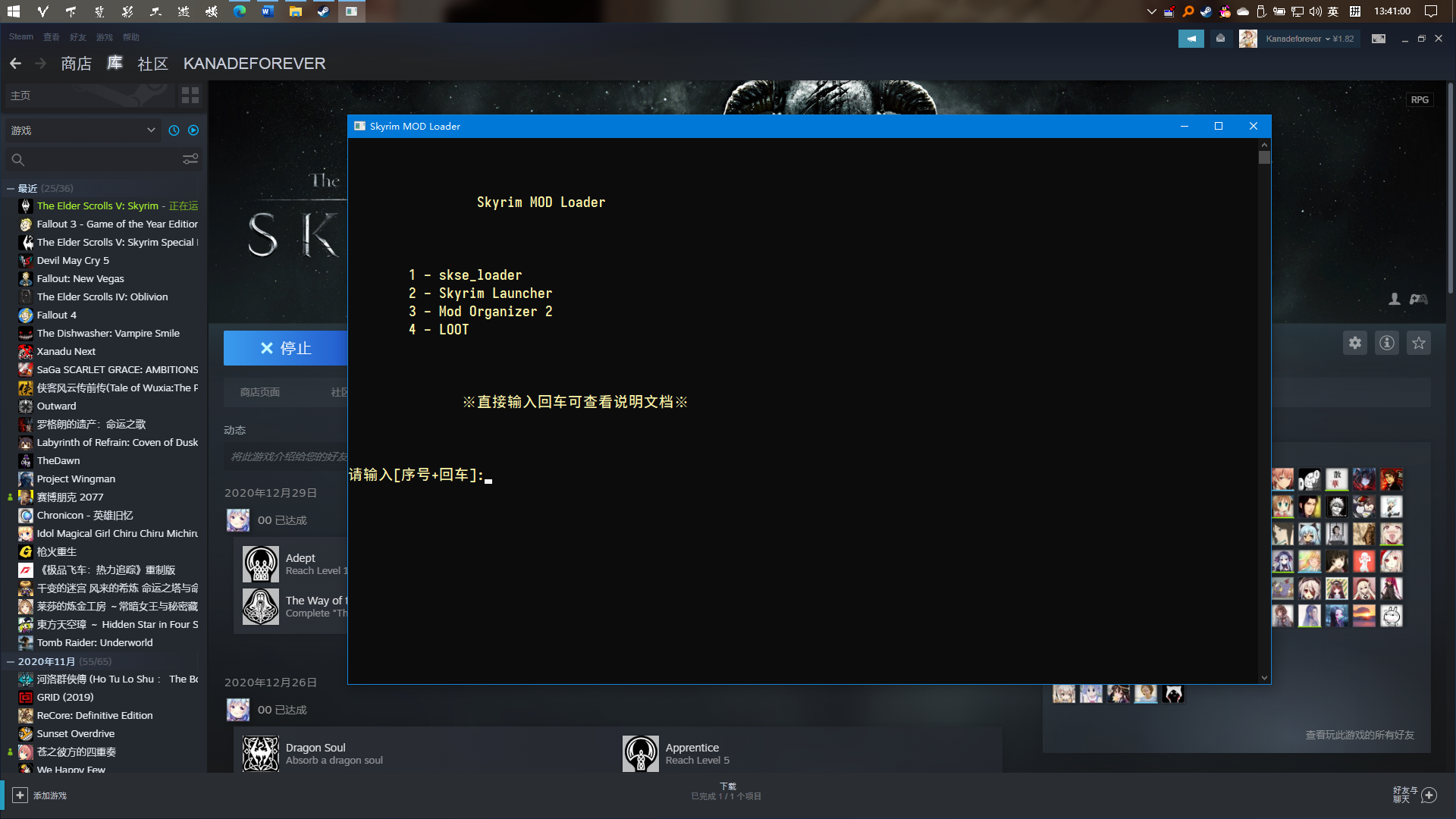Open the 好友 menu in Steam
Viewport: 1456px width, 819px height.
click(x=77, y=37)
